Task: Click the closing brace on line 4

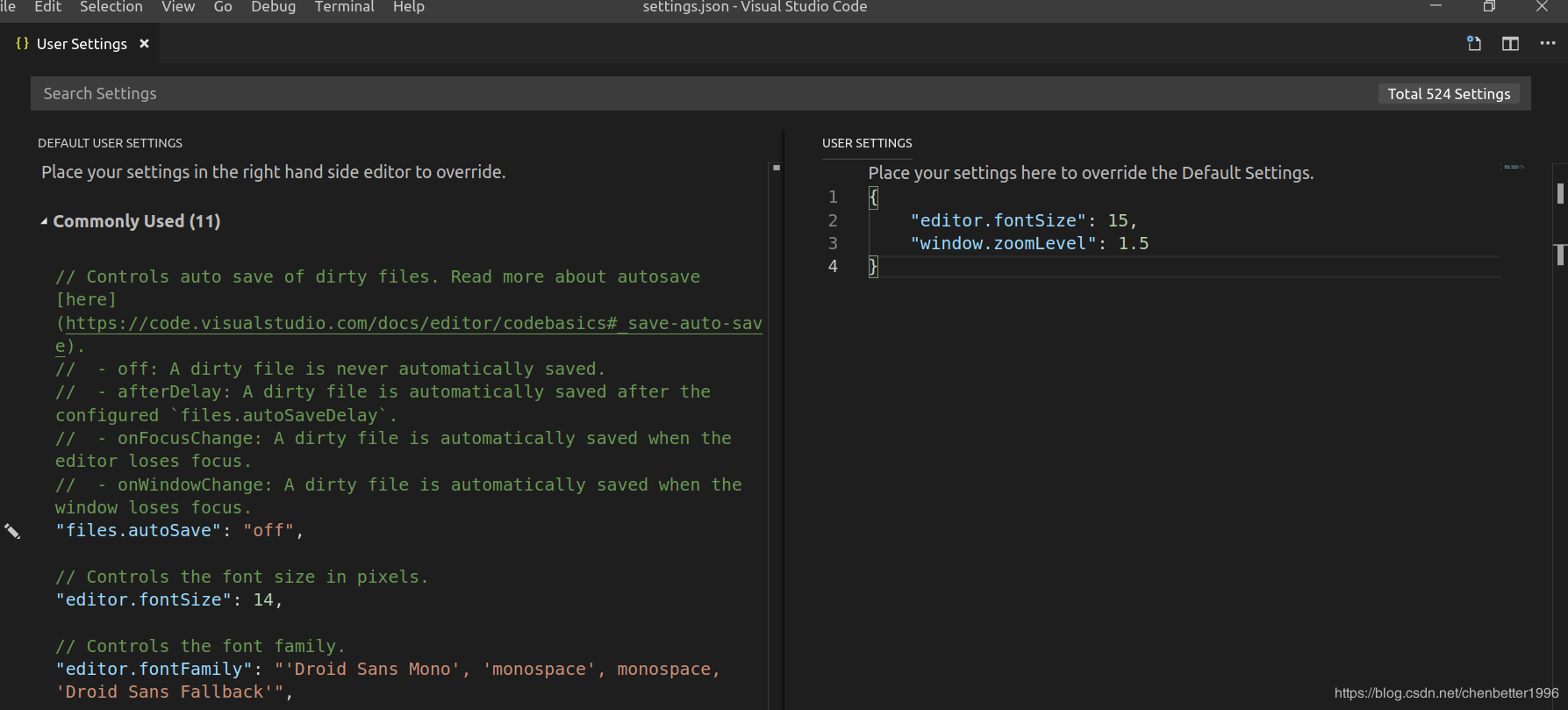Action: [x=873, y=267]
